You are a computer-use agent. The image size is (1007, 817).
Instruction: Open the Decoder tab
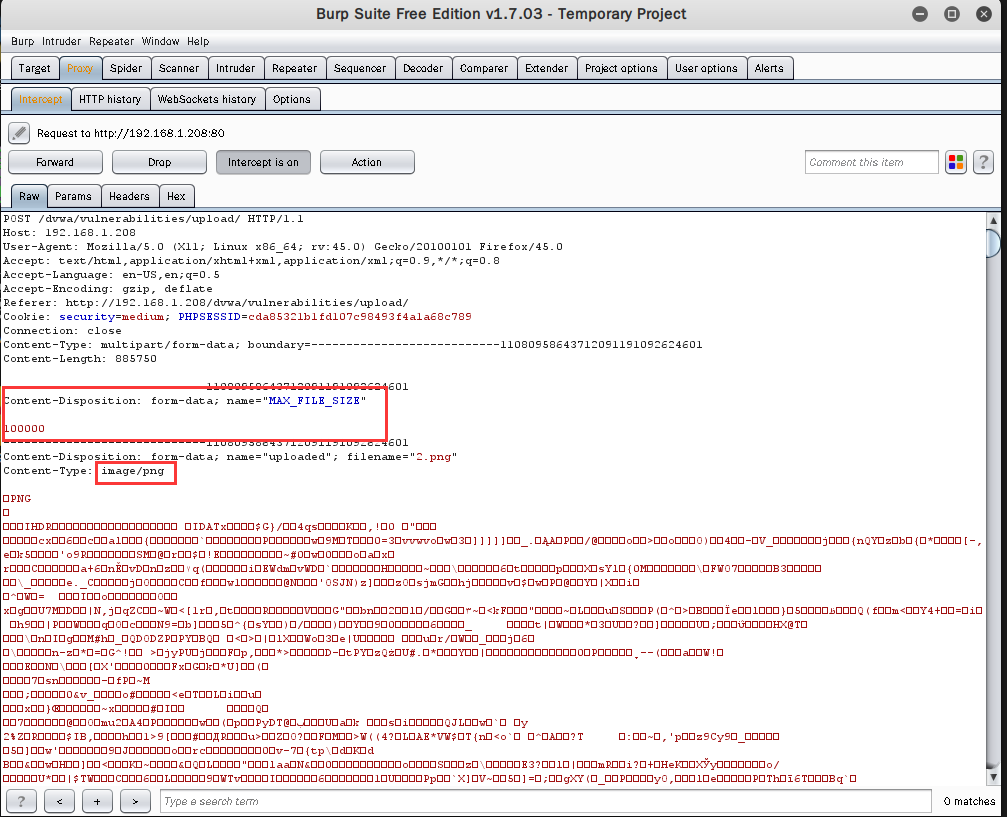pos(423,68)
